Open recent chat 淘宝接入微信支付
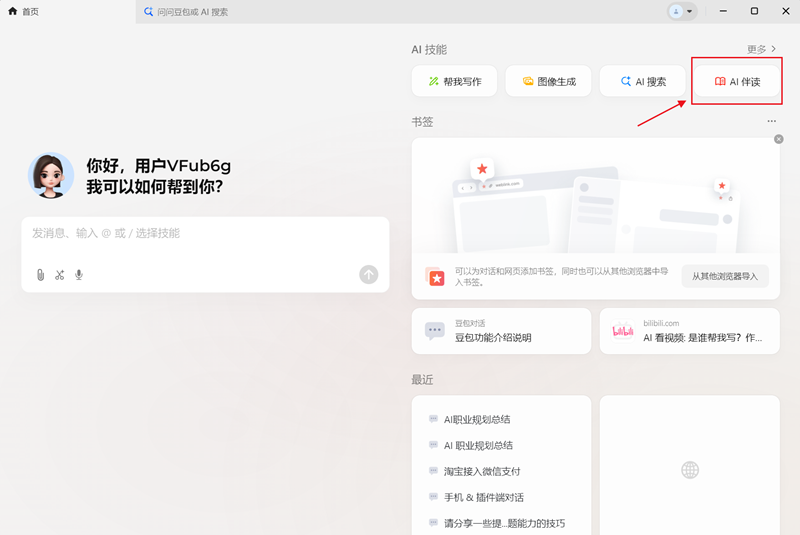 pyautogui.click(x=482, y=471)
